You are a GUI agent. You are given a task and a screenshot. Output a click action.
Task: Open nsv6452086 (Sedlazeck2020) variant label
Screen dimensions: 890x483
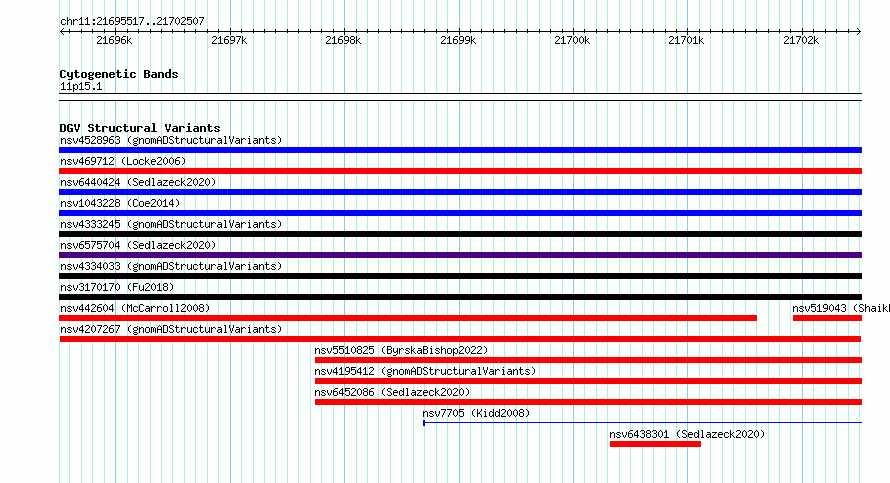click(392, 392)
